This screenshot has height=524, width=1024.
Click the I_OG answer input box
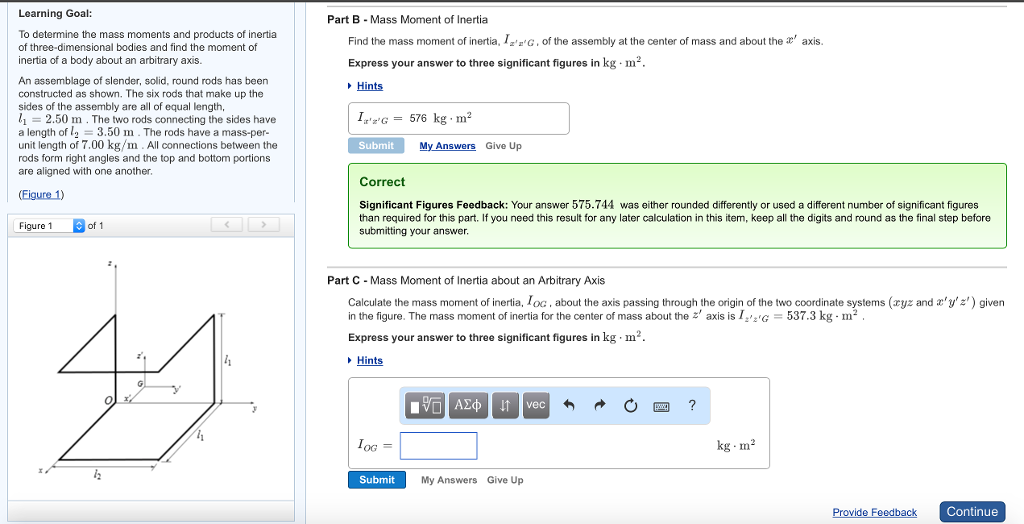pos(438,446)
